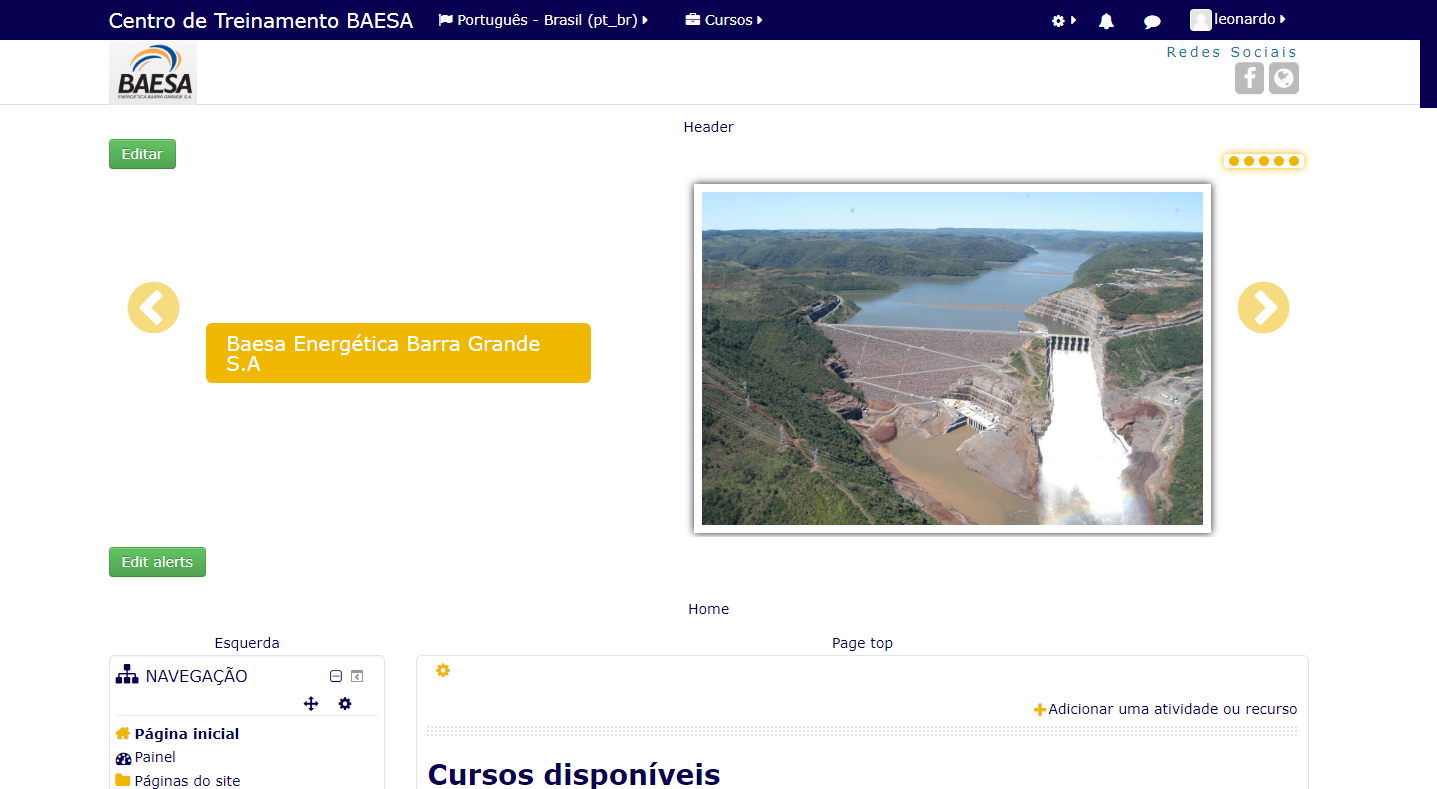The height and width of the screenshot is (789, 1437).
Task: Click the BAESA logo image
Action: (153, 73)
